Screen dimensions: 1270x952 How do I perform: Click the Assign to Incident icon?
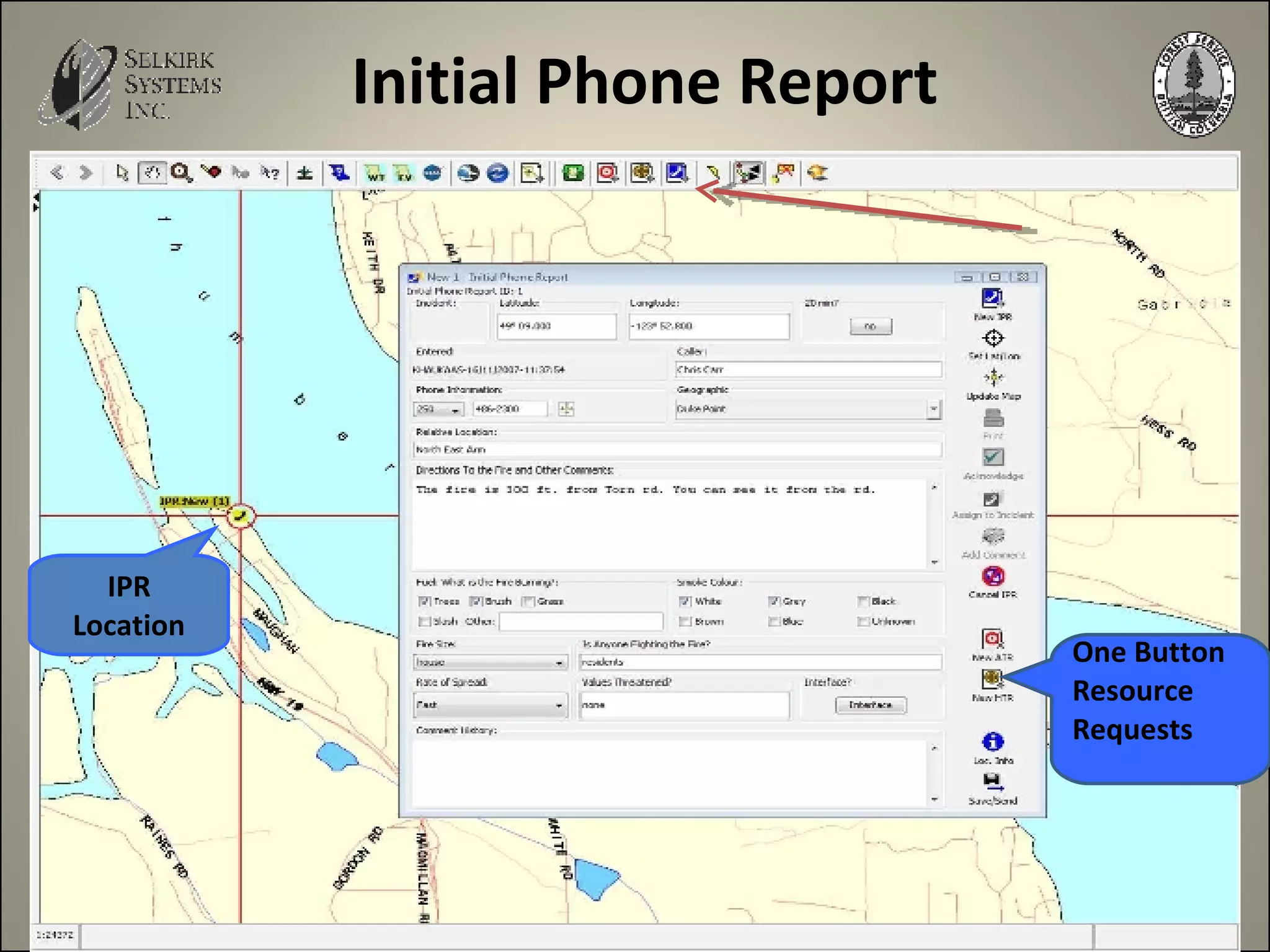click(x=993, y=498)
